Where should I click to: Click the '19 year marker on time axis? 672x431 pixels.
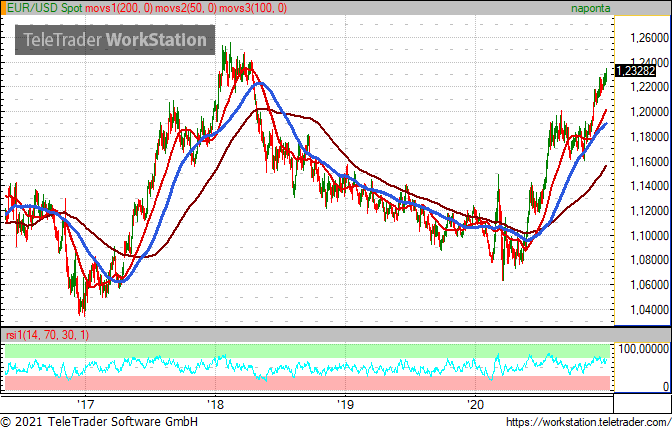(345, 404)
